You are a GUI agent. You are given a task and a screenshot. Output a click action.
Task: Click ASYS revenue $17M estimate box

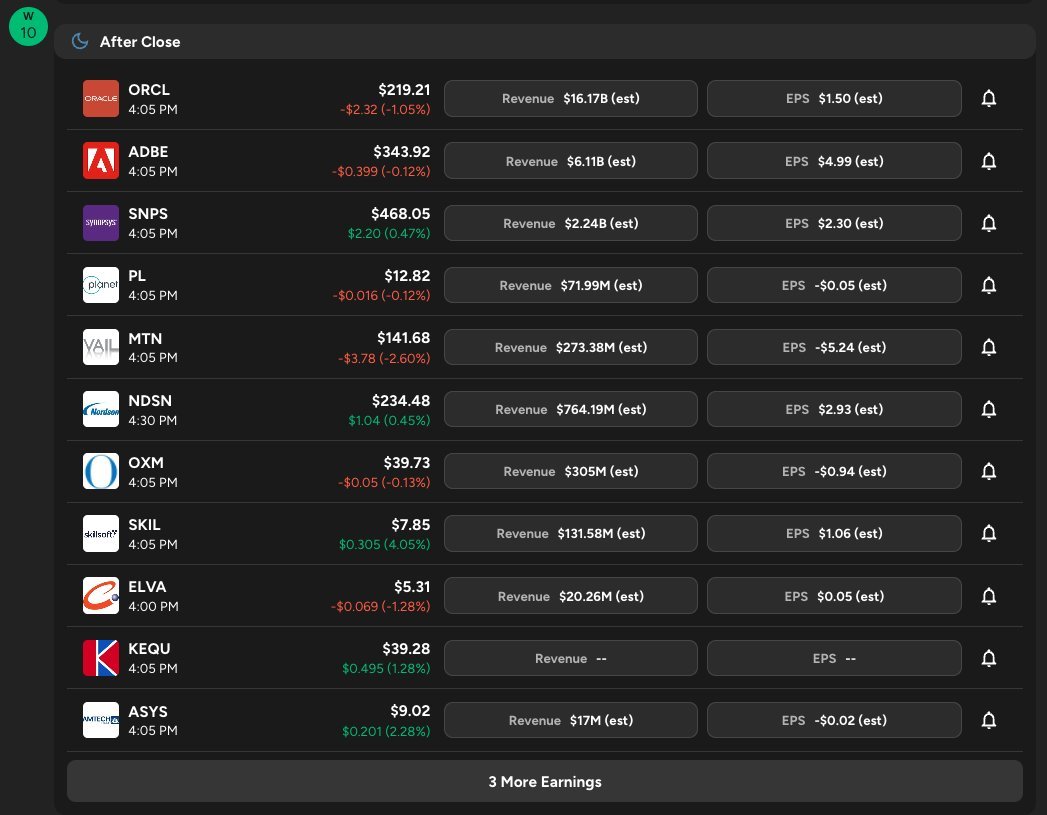pos(571,720)
